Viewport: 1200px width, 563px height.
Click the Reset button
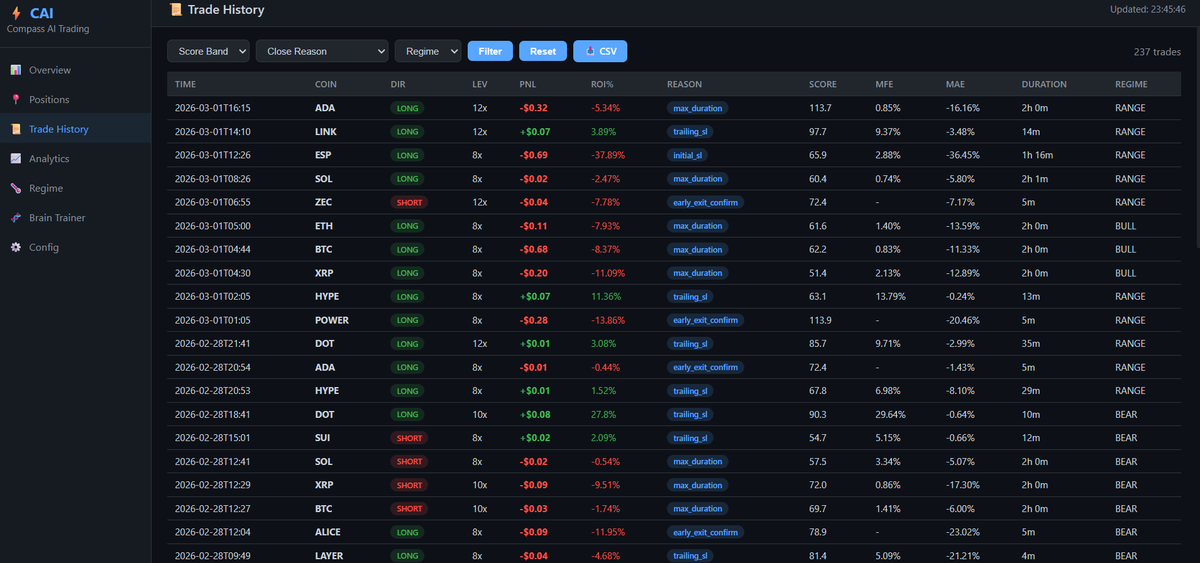tap(543, 51)
